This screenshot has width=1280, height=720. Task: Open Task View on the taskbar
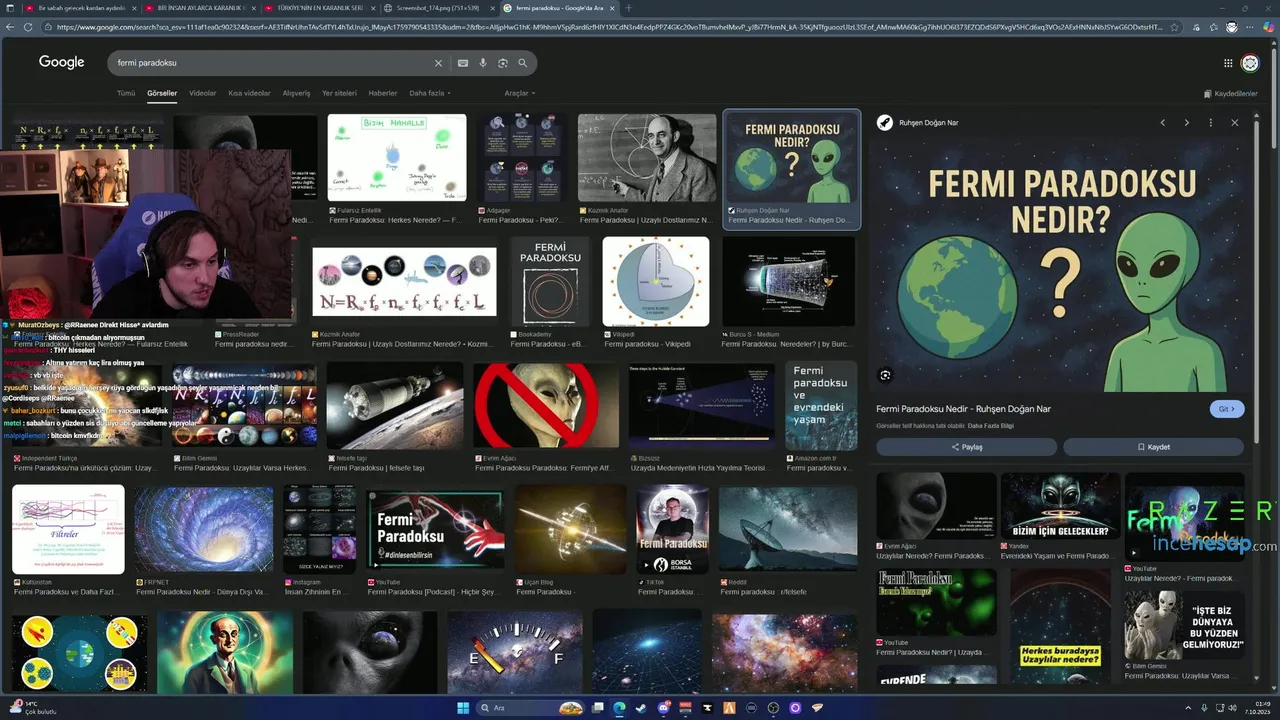pyautogui.click(x=597, y=708)
